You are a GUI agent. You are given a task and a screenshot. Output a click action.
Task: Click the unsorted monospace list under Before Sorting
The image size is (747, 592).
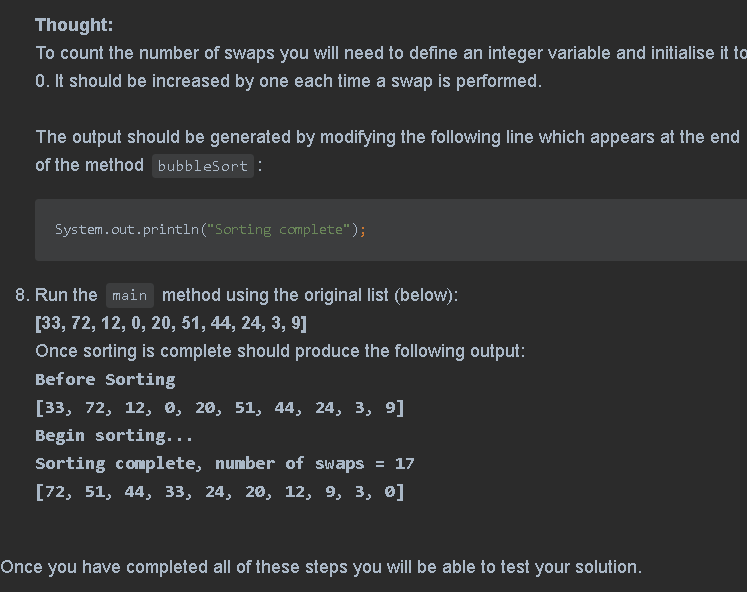pos(220,408)
